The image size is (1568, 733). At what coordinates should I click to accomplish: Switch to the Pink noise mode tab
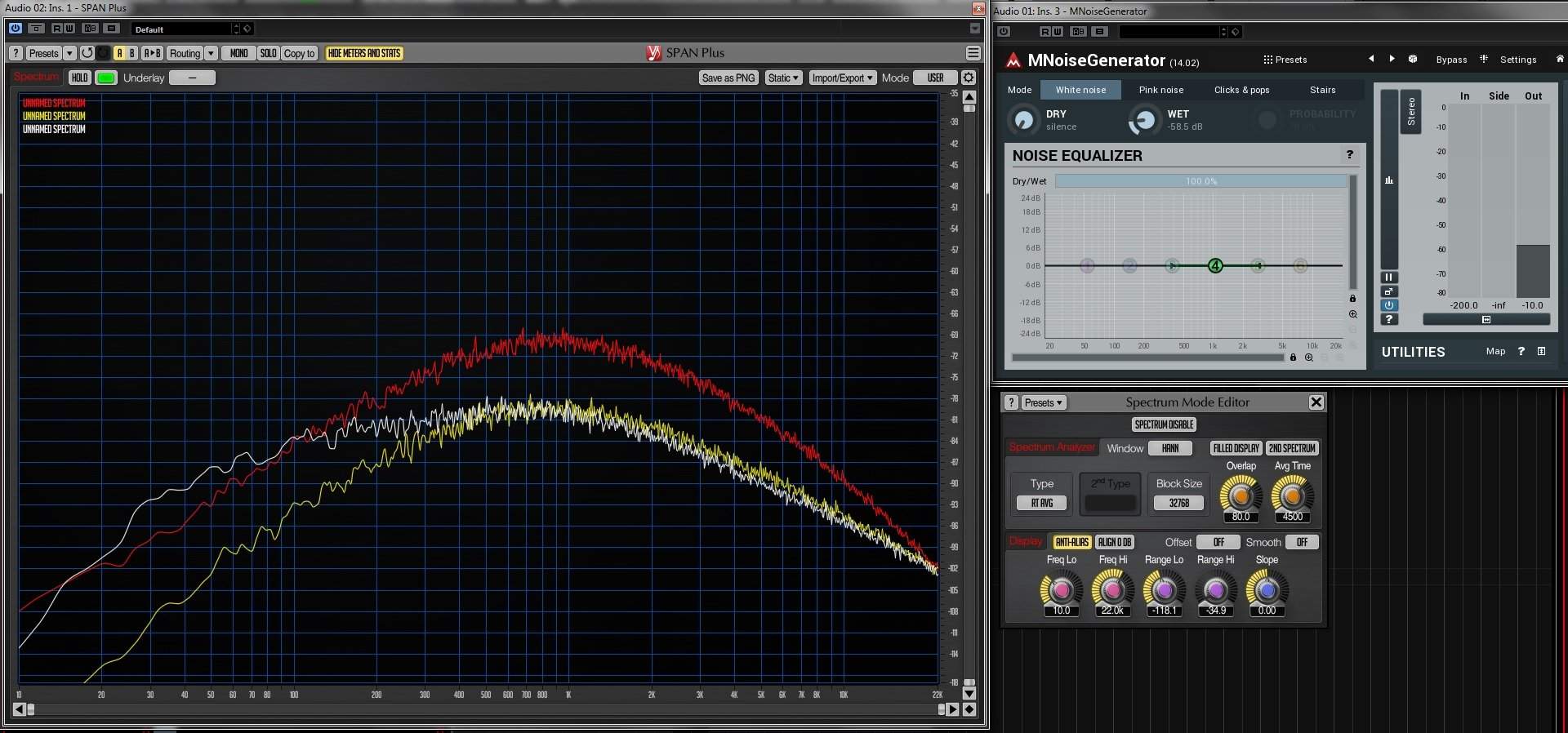point(1160,90)
